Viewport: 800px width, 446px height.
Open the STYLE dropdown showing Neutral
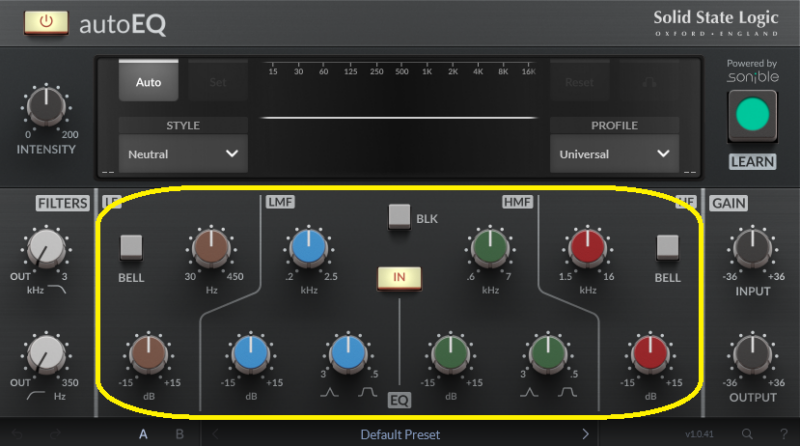(x=179, y=154)
